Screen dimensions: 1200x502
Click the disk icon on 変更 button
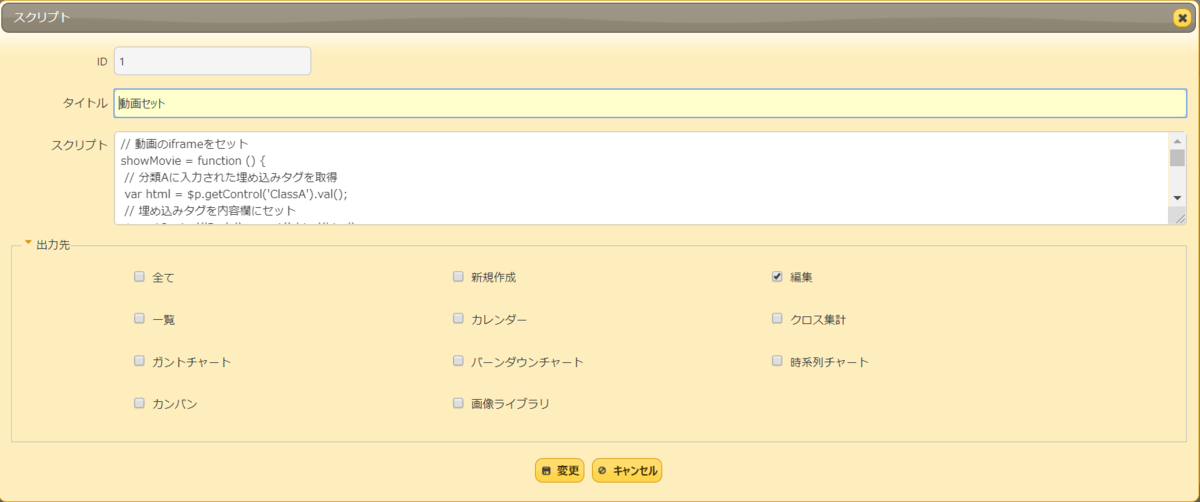(x=546, y=470)
